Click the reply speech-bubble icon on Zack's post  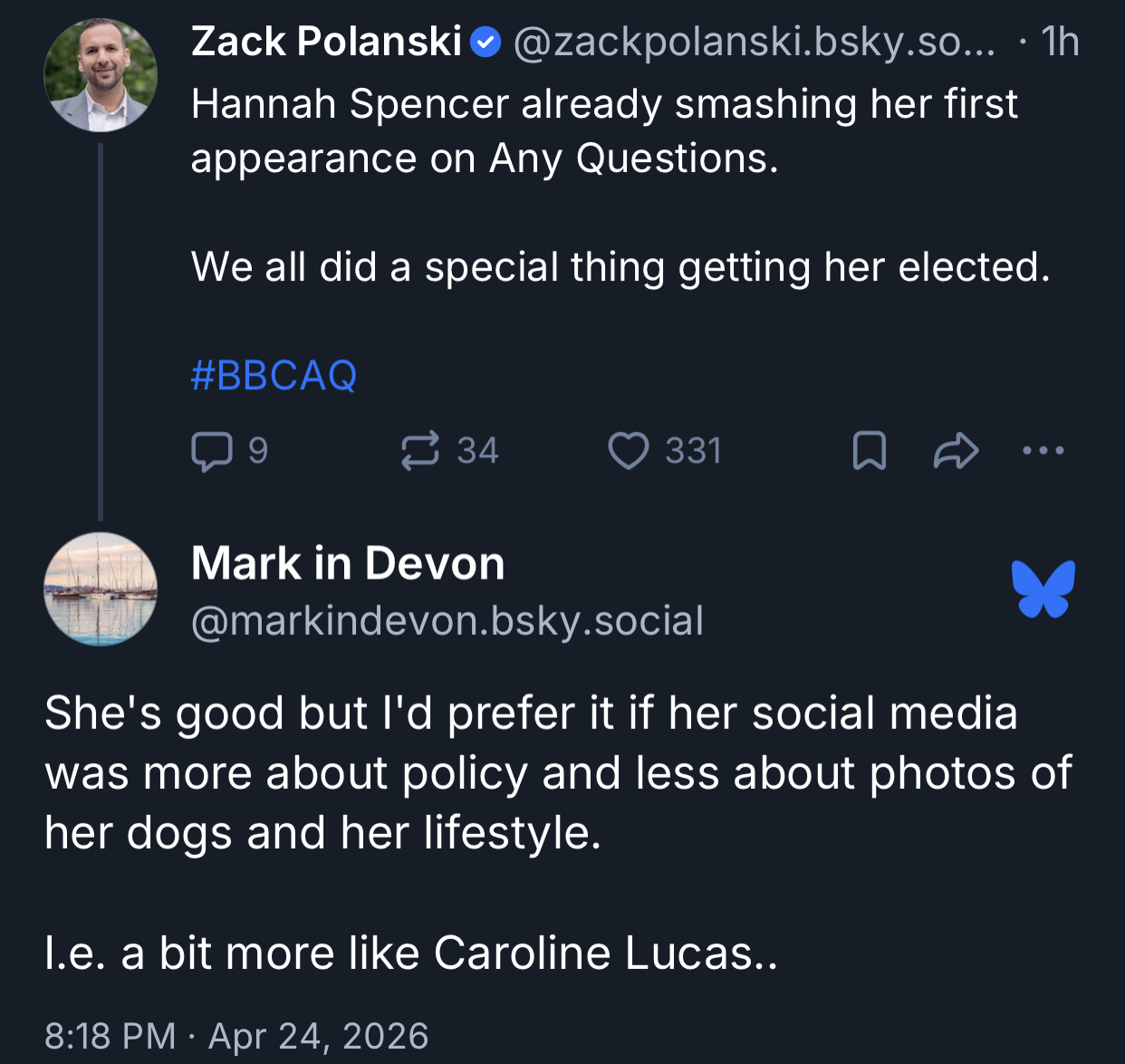coord(211,451)
